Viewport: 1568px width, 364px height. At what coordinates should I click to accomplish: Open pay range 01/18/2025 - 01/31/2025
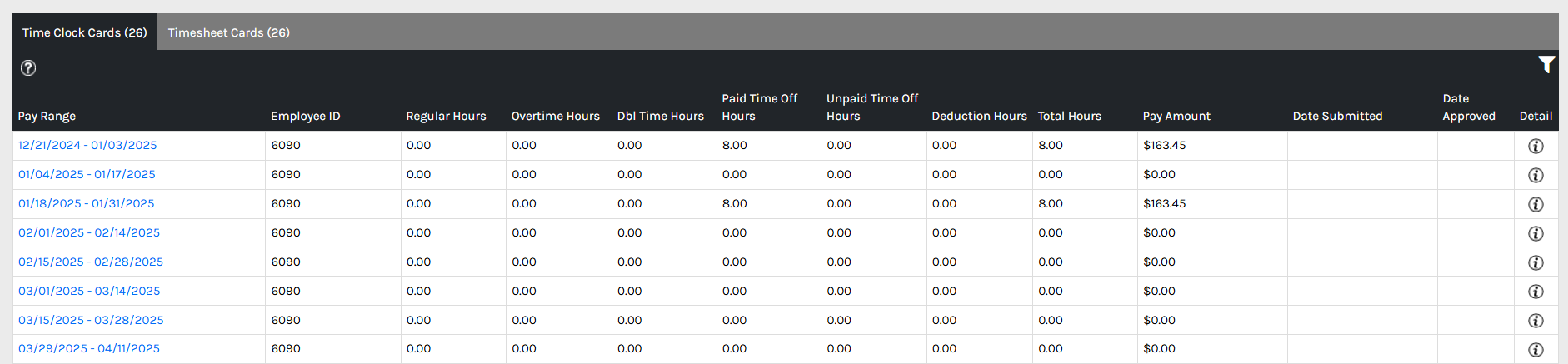(x=87, y=203)
